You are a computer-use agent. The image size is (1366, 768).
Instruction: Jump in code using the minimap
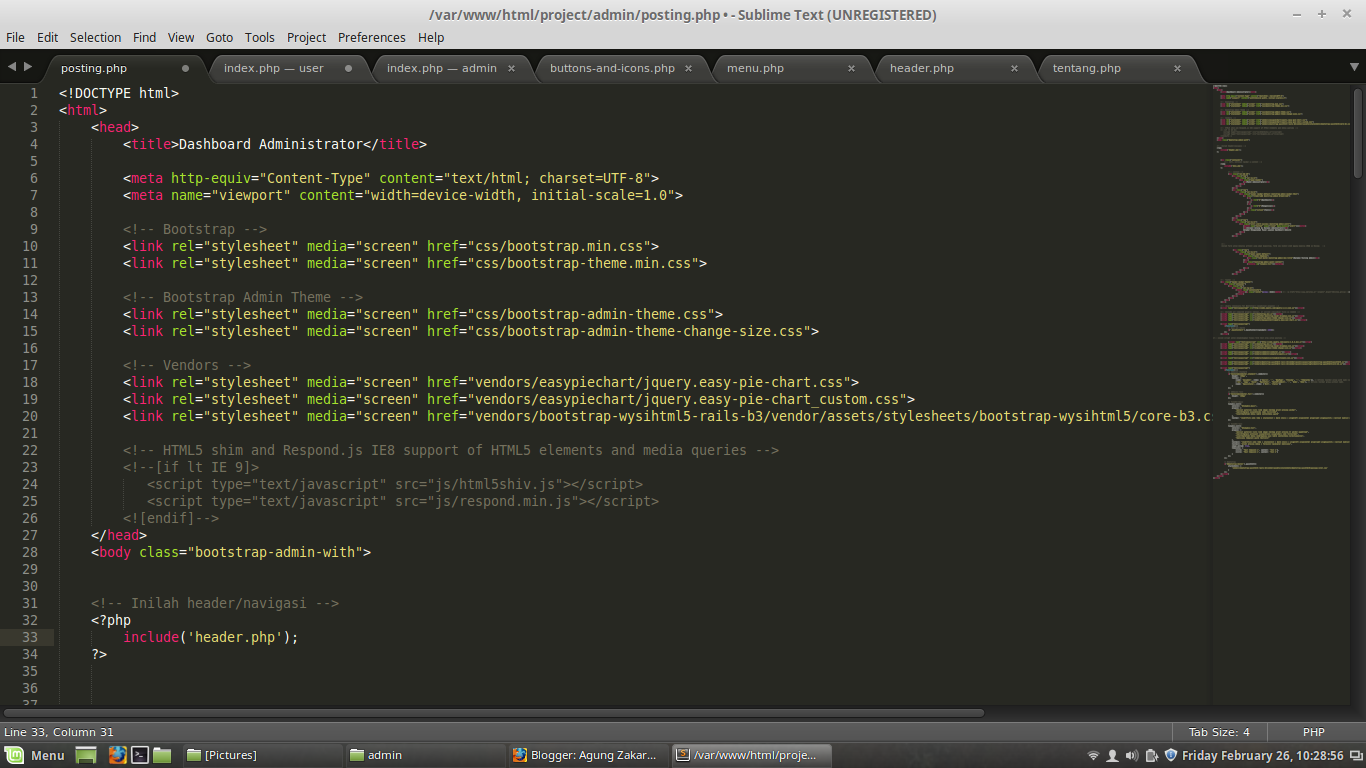coord(1281,280)
